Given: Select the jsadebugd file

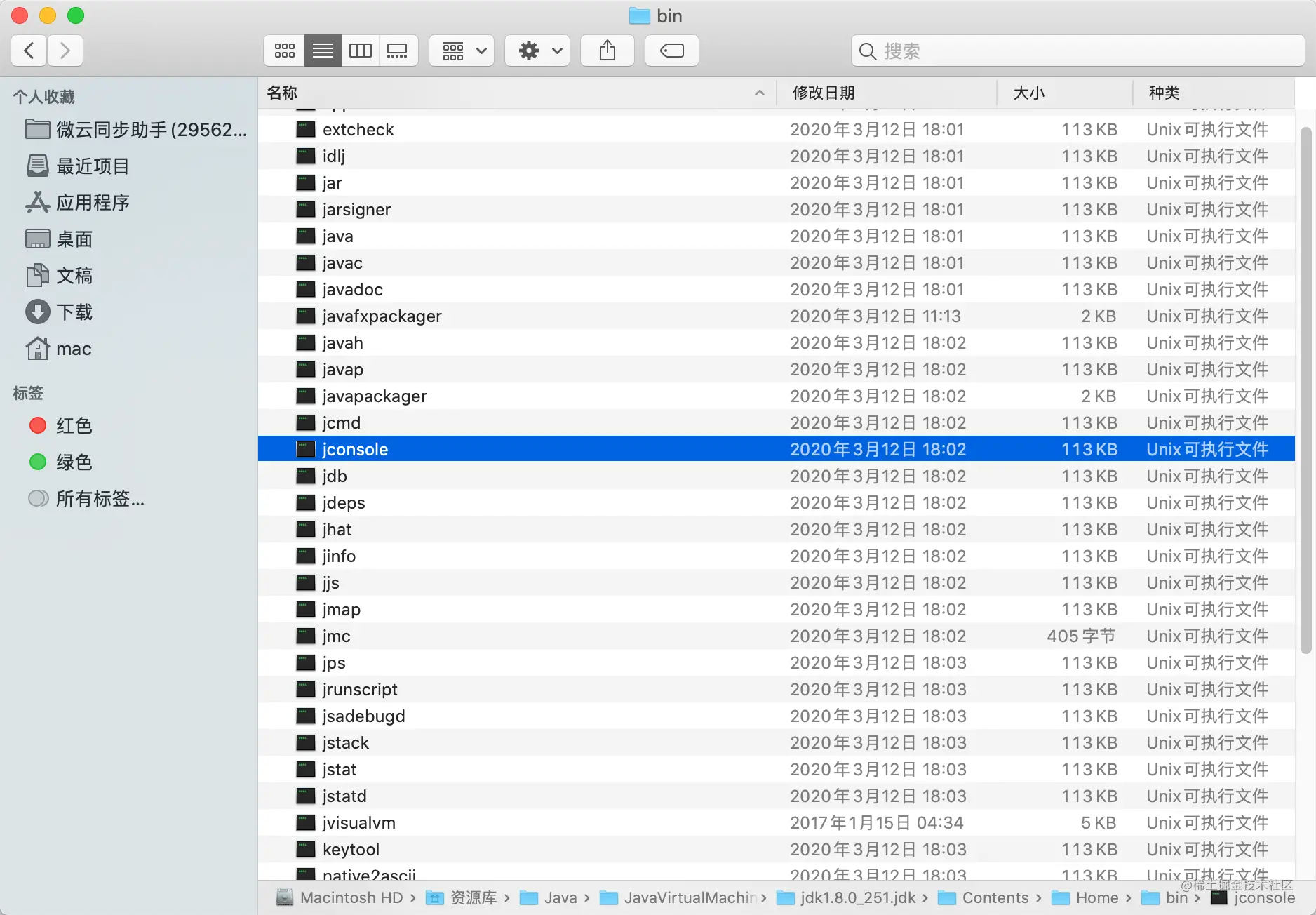Looking at the screenshot, I should [x=776, y=716].
